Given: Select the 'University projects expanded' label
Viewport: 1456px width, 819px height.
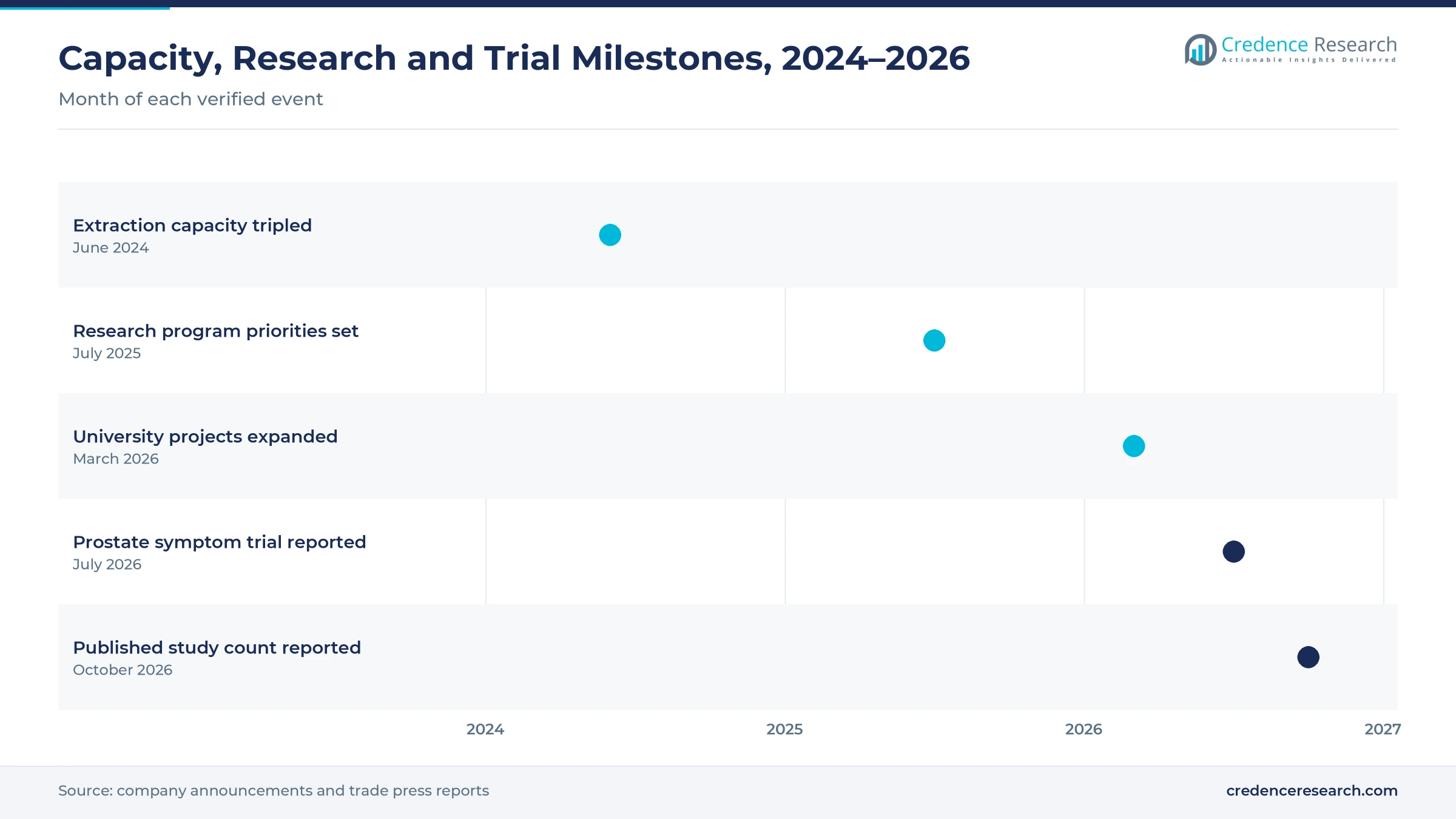Looking at the screenshot, I should click(x=205, y=437).
